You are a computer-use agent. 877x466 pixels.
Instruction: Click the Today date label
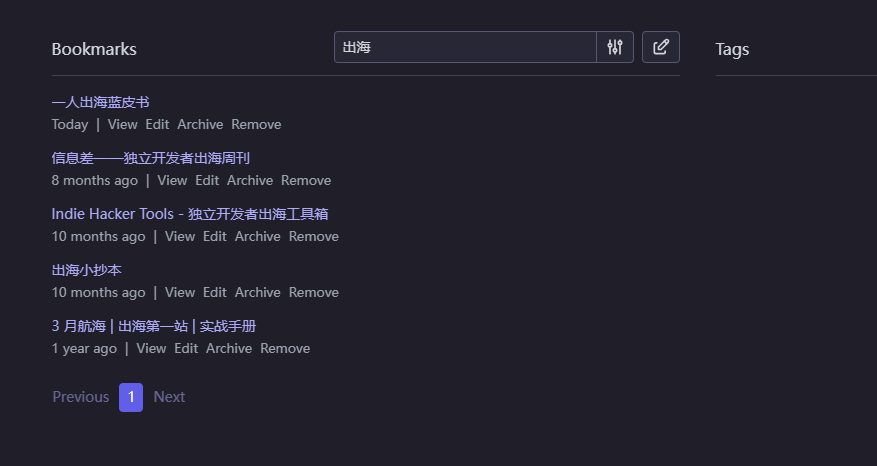pyautogui.click(x=70, y=124)
